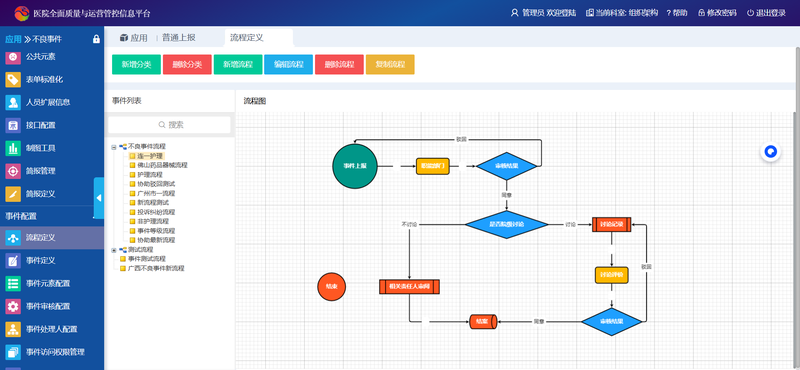Click the 退出登录 power icon
800x370 pixels.
coord(750,13)
